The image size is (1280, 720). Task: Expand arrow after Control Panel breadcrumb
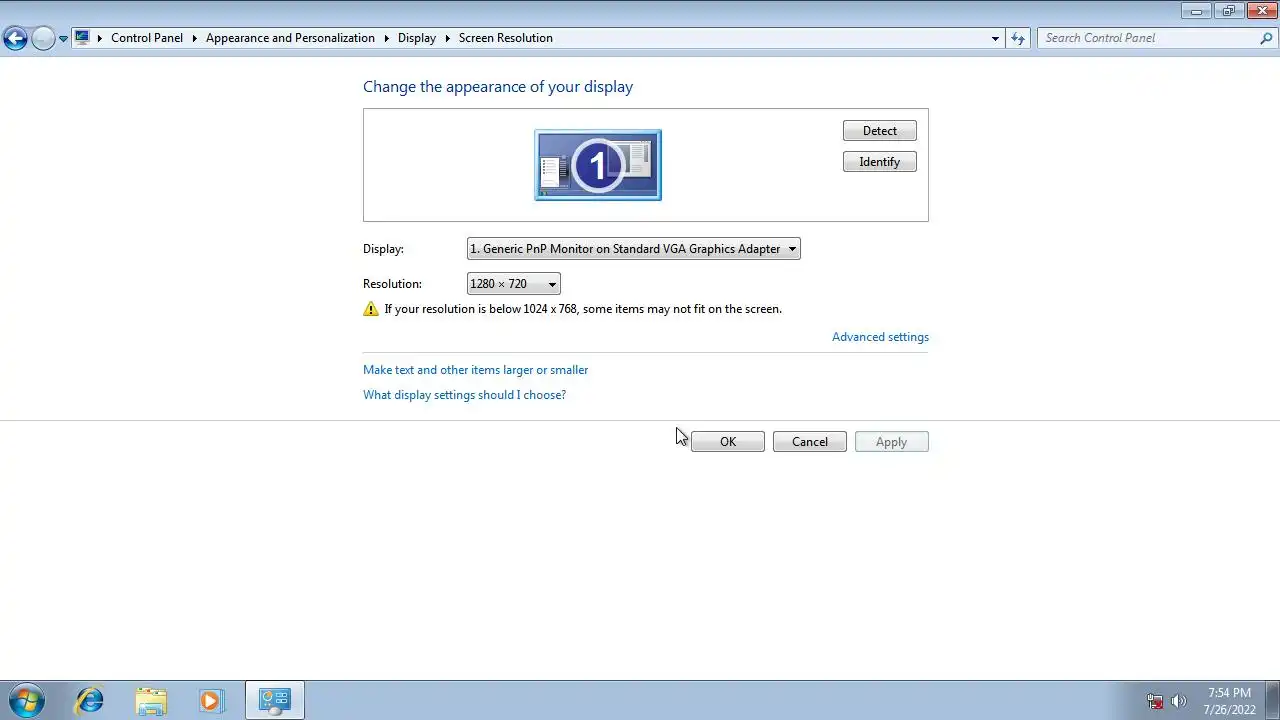point(195,38)
